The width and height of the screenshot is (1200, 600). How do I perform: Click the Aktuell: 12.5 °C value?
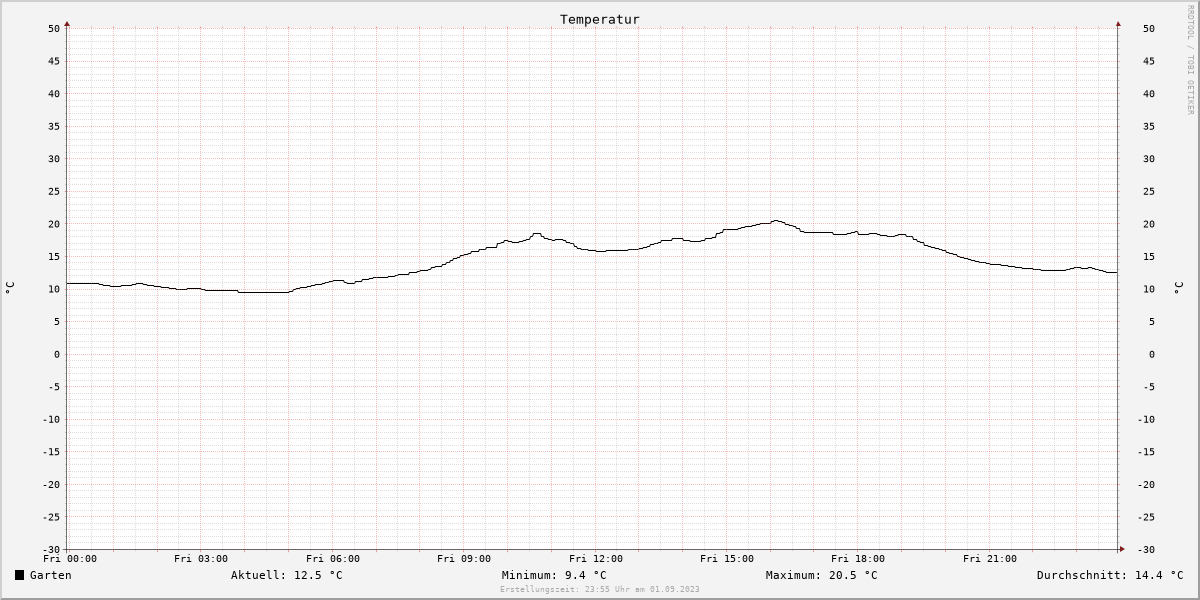pyautogui.click(x=287, y=575)
